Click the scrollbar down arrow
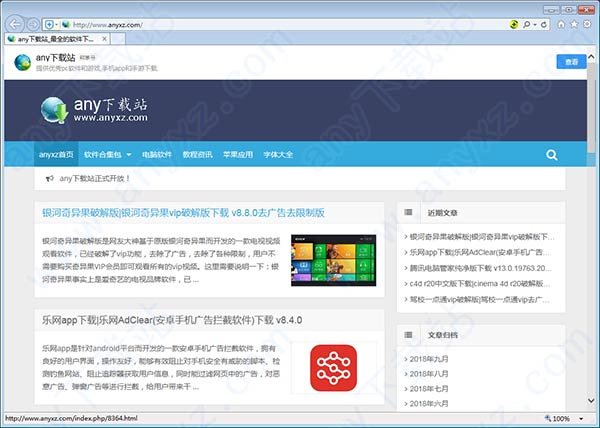Viewport: 600px width, 428px height. (x=591, y=400)
